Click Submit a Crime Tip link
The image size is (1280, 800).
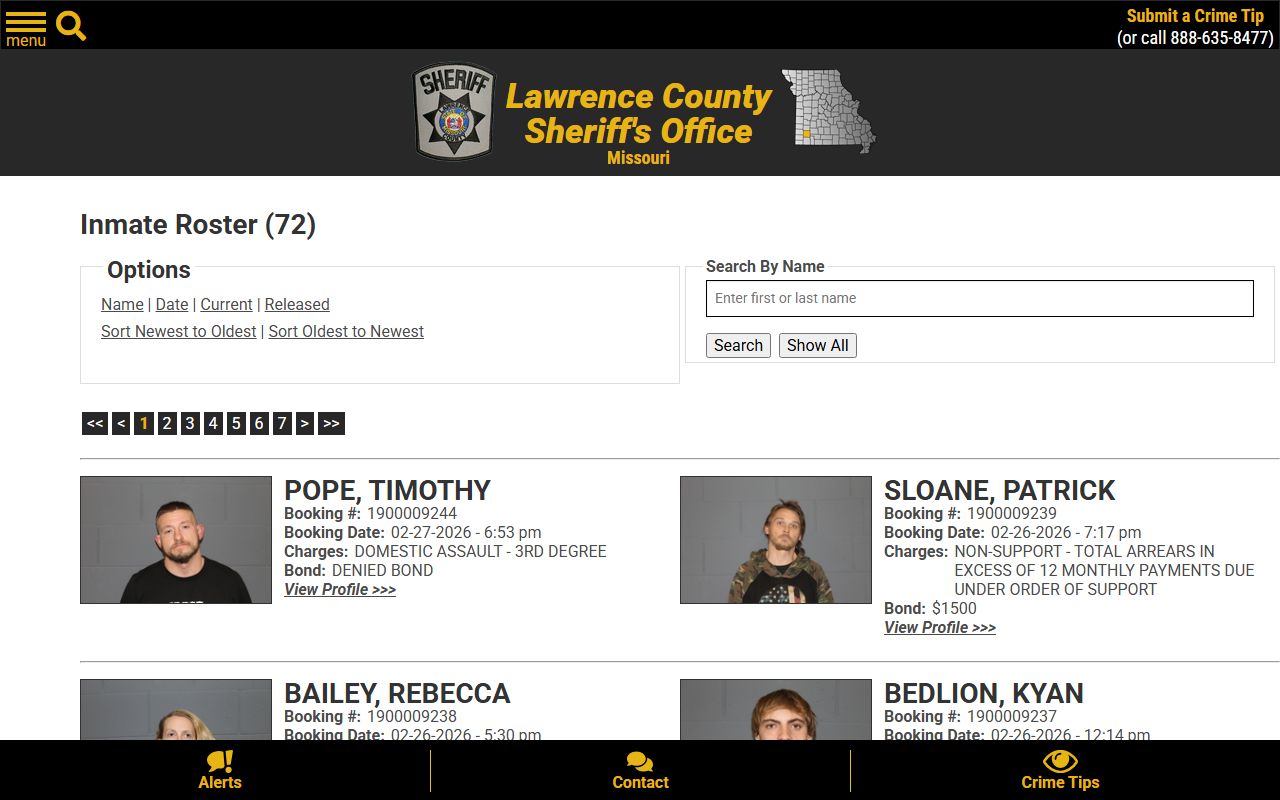[1195, 16]
